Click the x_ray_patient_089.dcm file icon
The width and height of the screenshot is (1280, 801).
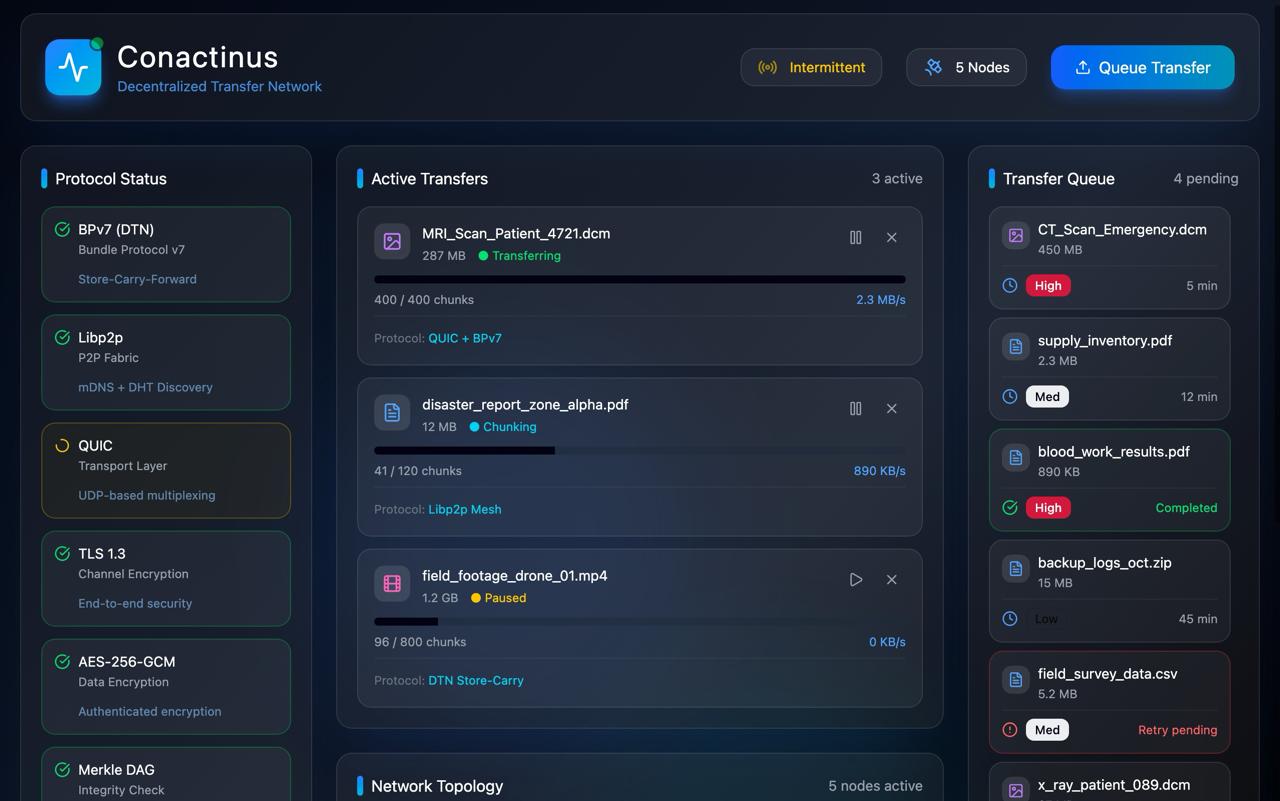click(x=1016, y=790)
